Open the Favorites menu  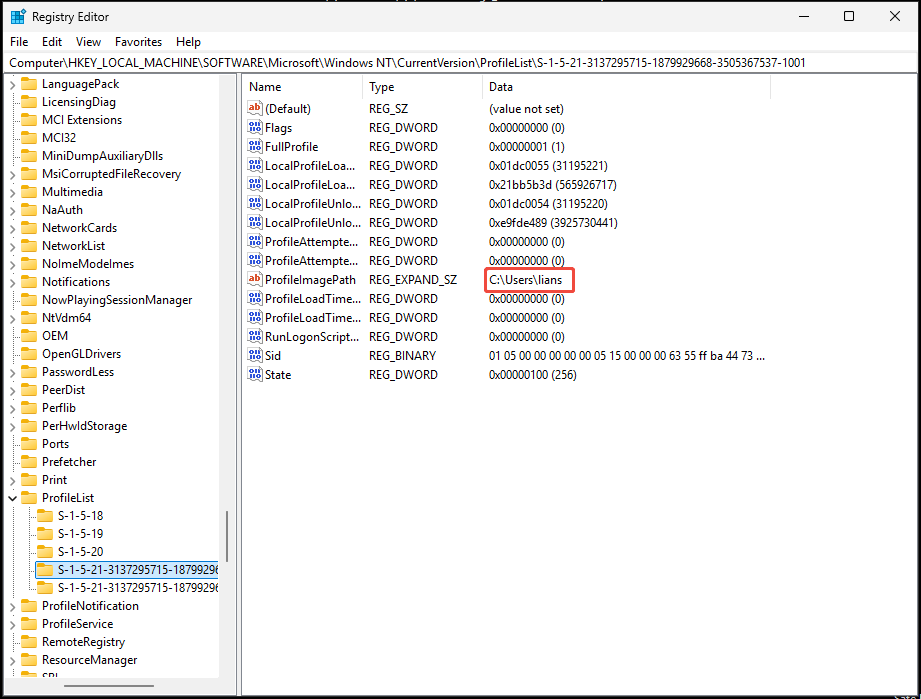pyautogui.click(x=138, y=42)
